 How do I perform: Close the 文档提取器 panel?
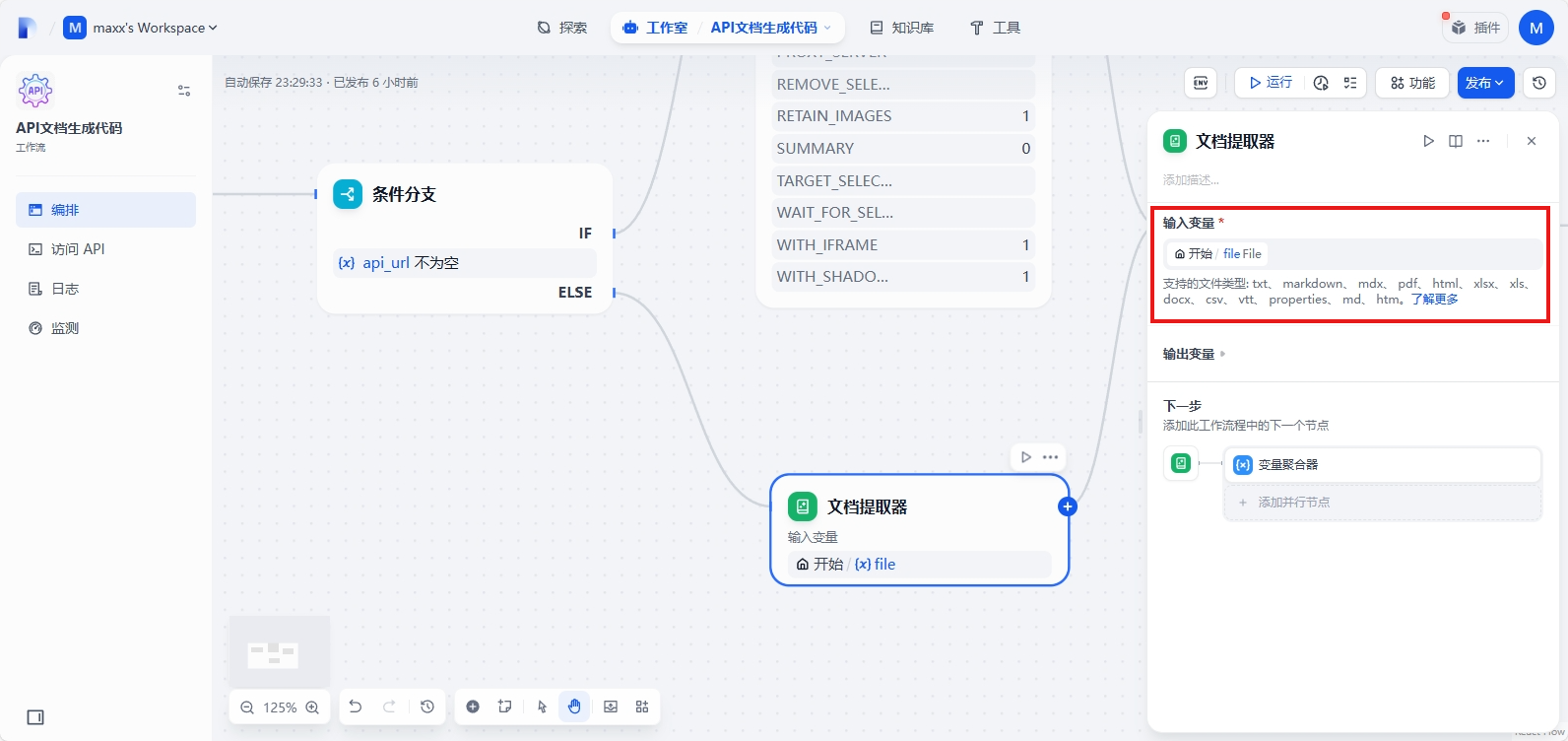click(1532, 141)
